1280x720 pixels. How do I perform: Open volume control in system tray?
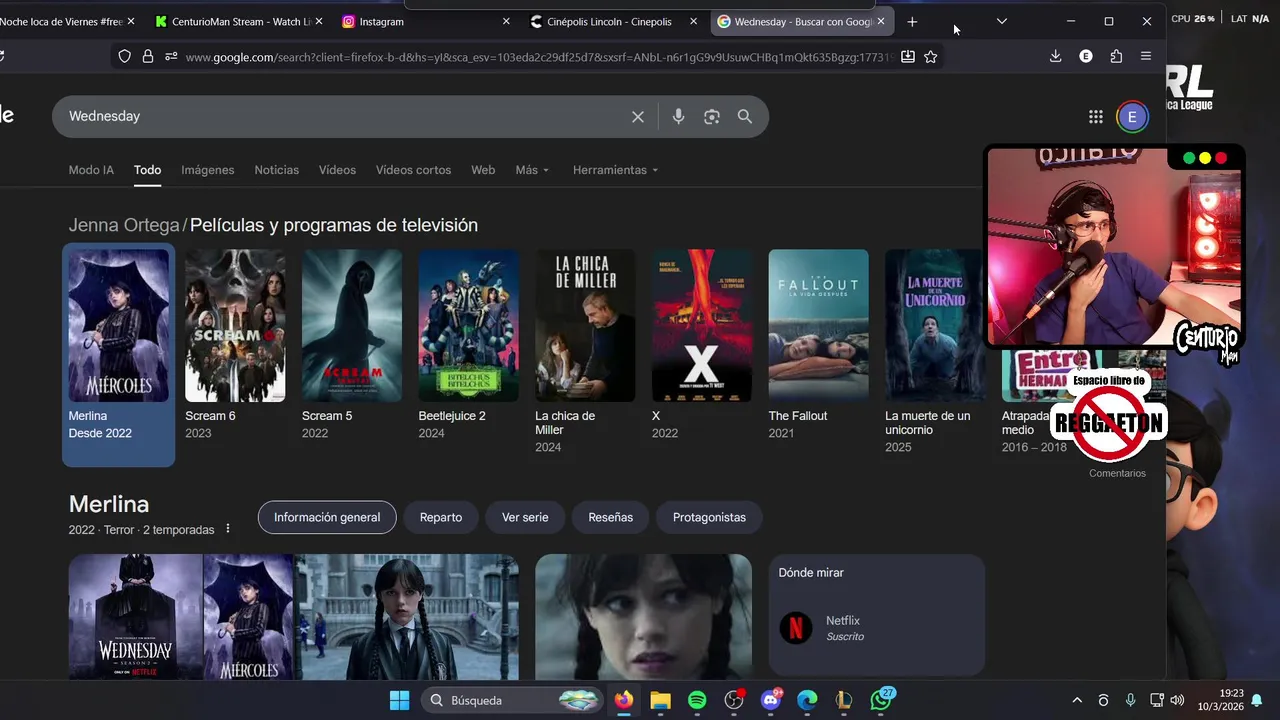click(x=1177, y=700)
